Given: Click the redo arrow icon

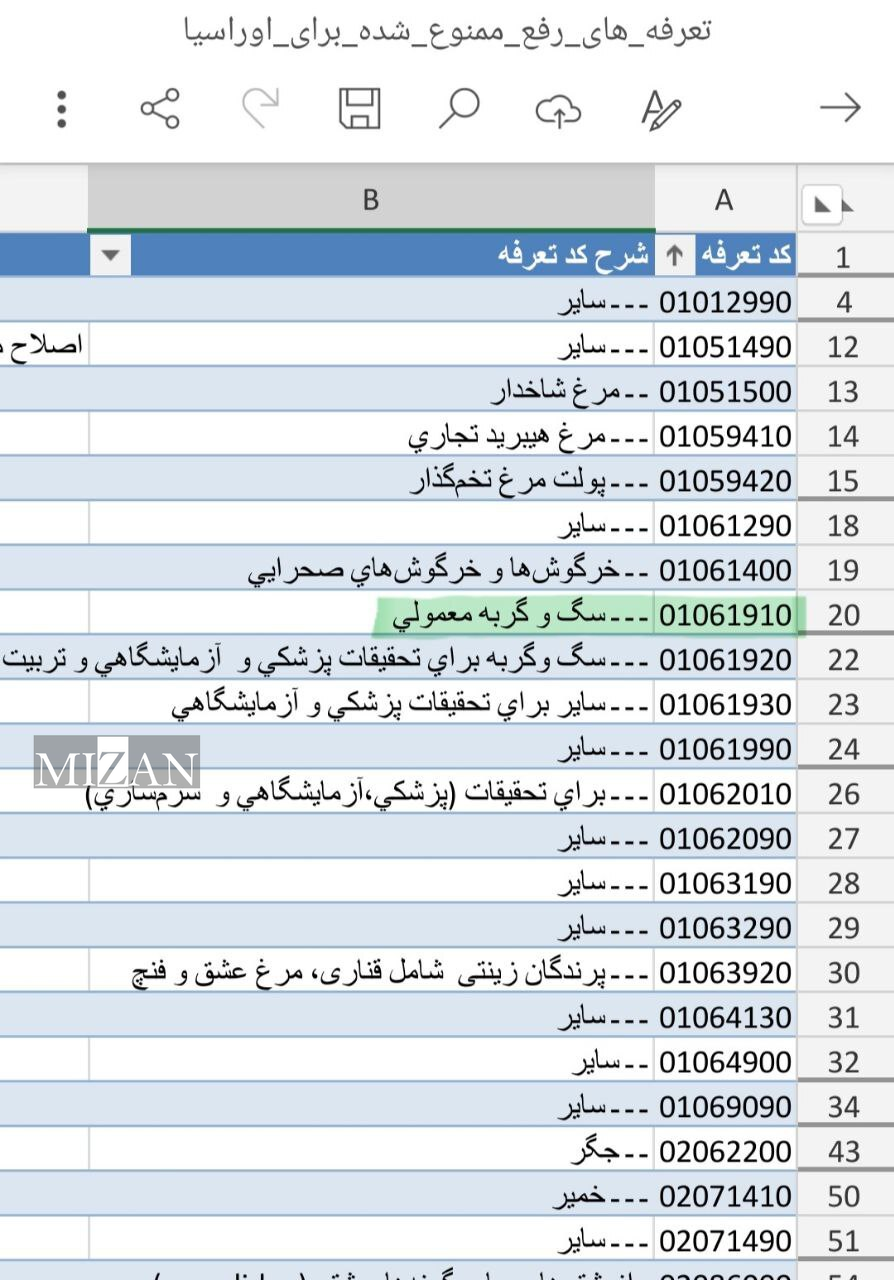Looking at the screenshot, I should pos(260,108).
